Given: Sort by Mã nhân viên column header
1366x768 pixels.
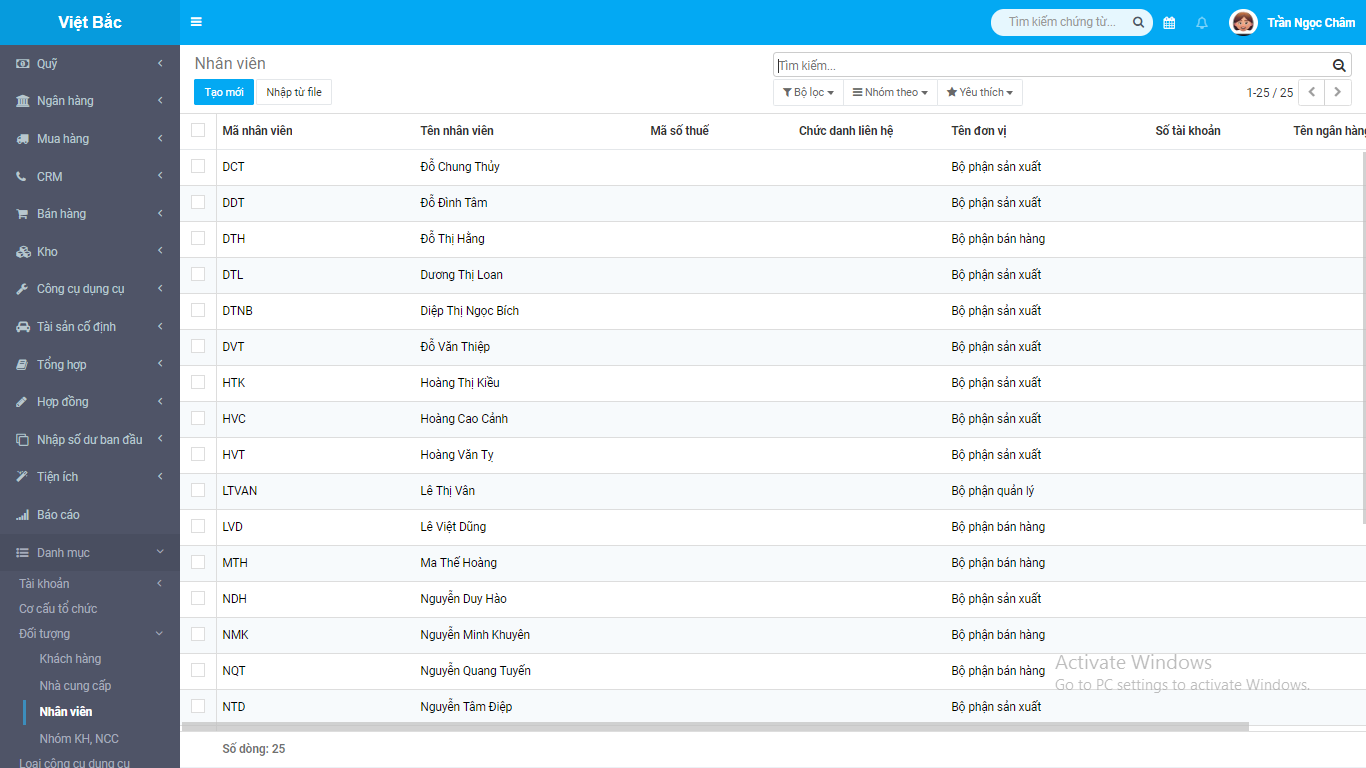Looking at the screenshot, I should tap(257, 131).
